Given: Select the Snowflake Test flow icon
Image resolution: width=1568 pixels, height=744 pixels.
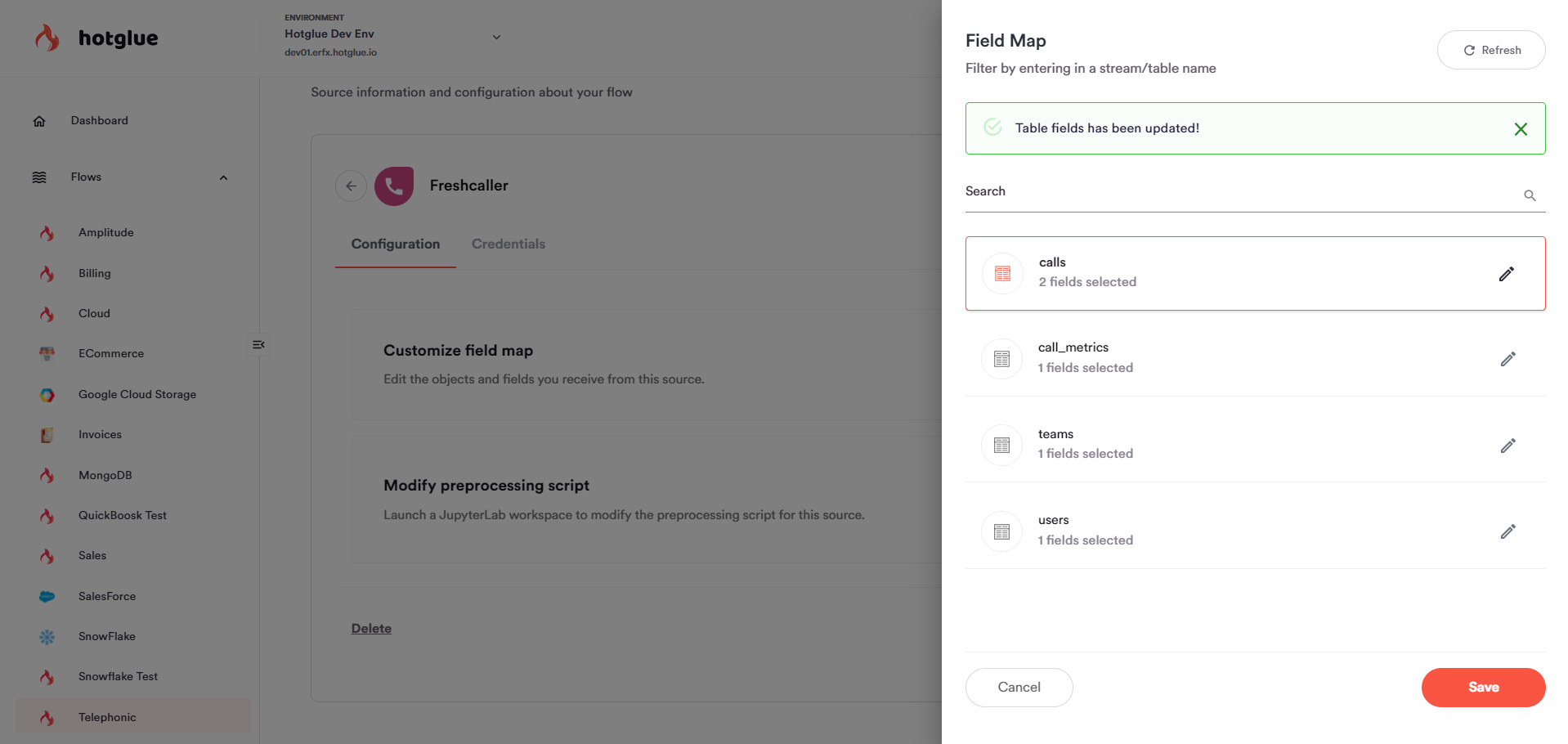Looking at the screenshot, I should (47, 676).
